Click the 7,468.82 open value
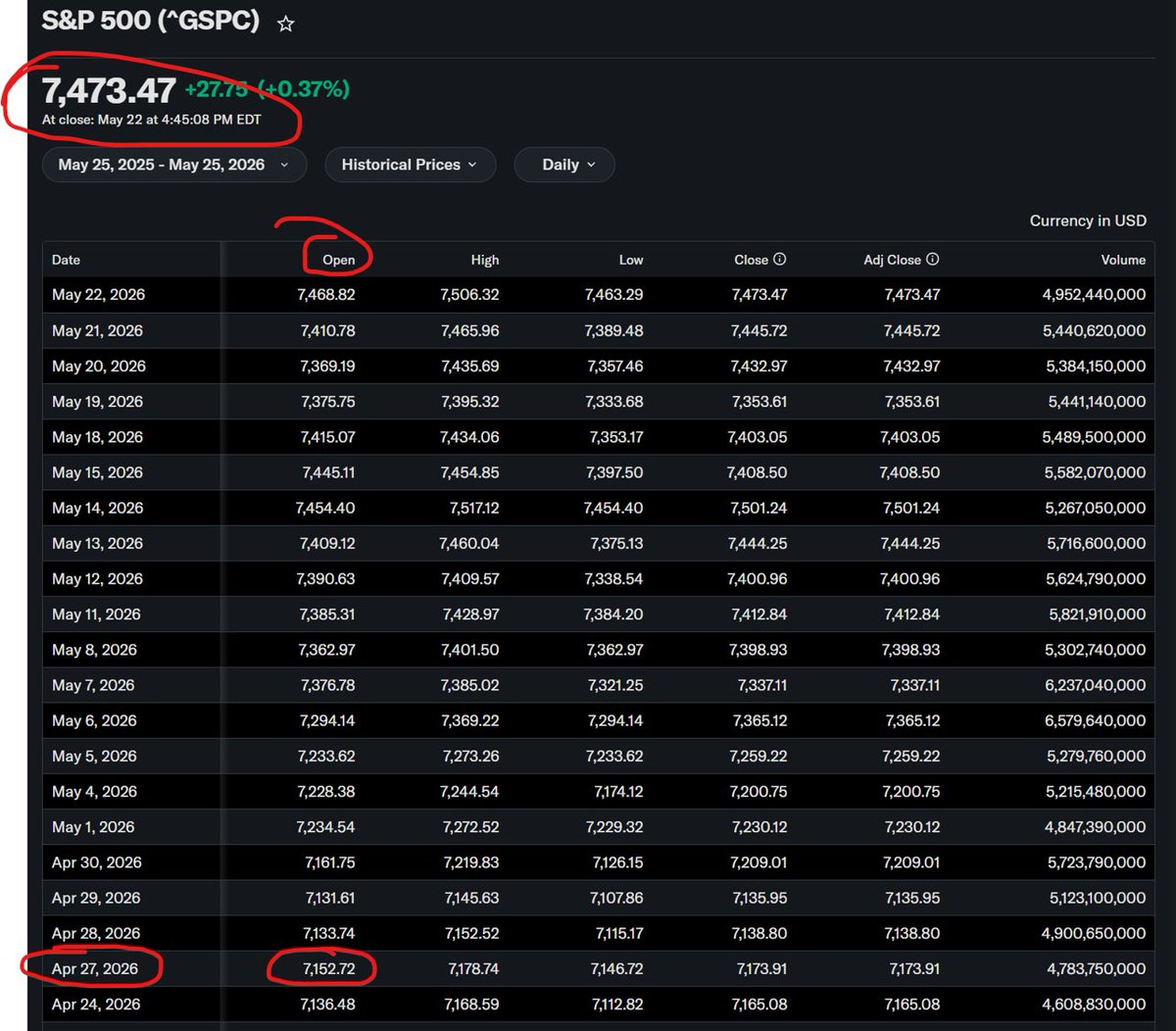1176x1031 pixels. click(325, 295)
